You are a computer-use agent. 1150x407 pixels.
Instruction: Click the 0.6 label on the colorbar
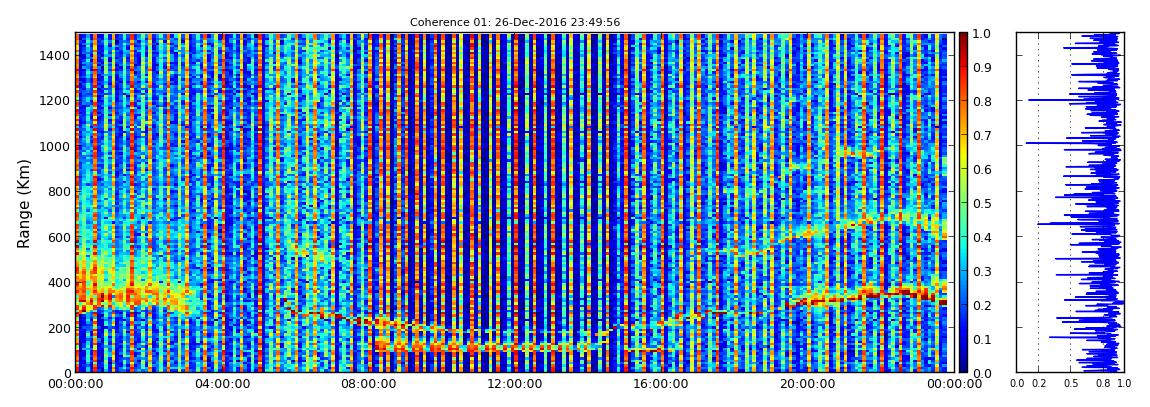[x=982, y=169]
